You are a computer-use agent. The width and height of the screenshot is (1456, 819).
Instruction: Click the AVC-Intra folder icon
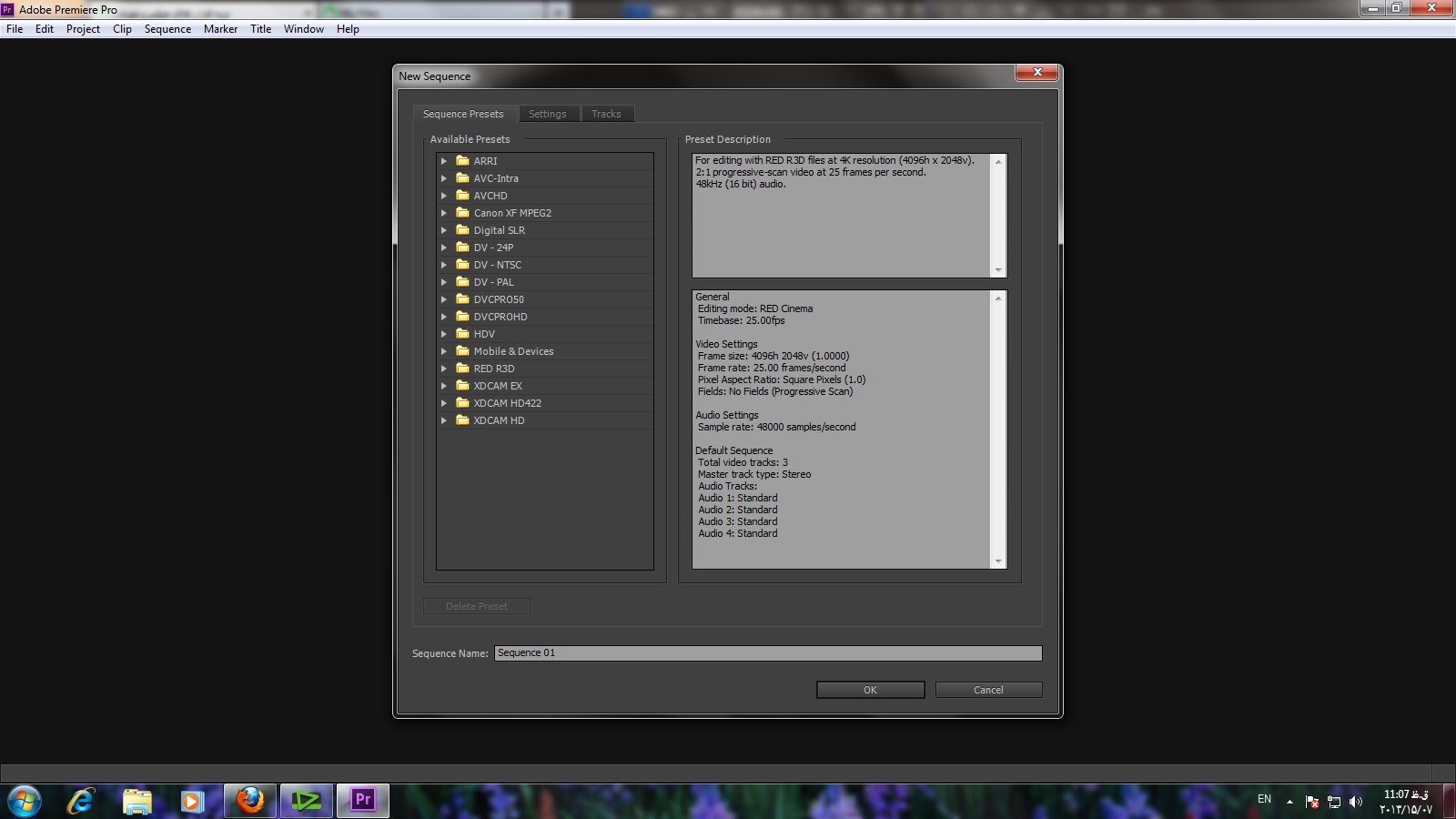(462, 177)
